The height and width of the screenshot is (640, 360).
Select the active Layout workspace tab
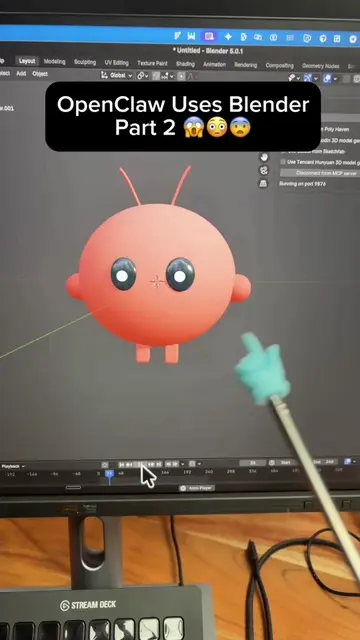27,61
